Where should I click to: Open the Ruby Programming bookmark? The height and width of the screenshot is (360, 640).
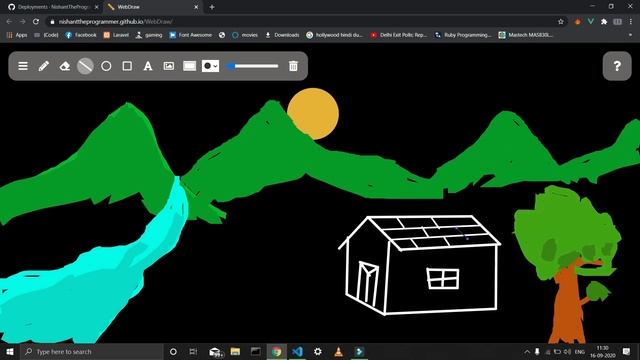462,35
